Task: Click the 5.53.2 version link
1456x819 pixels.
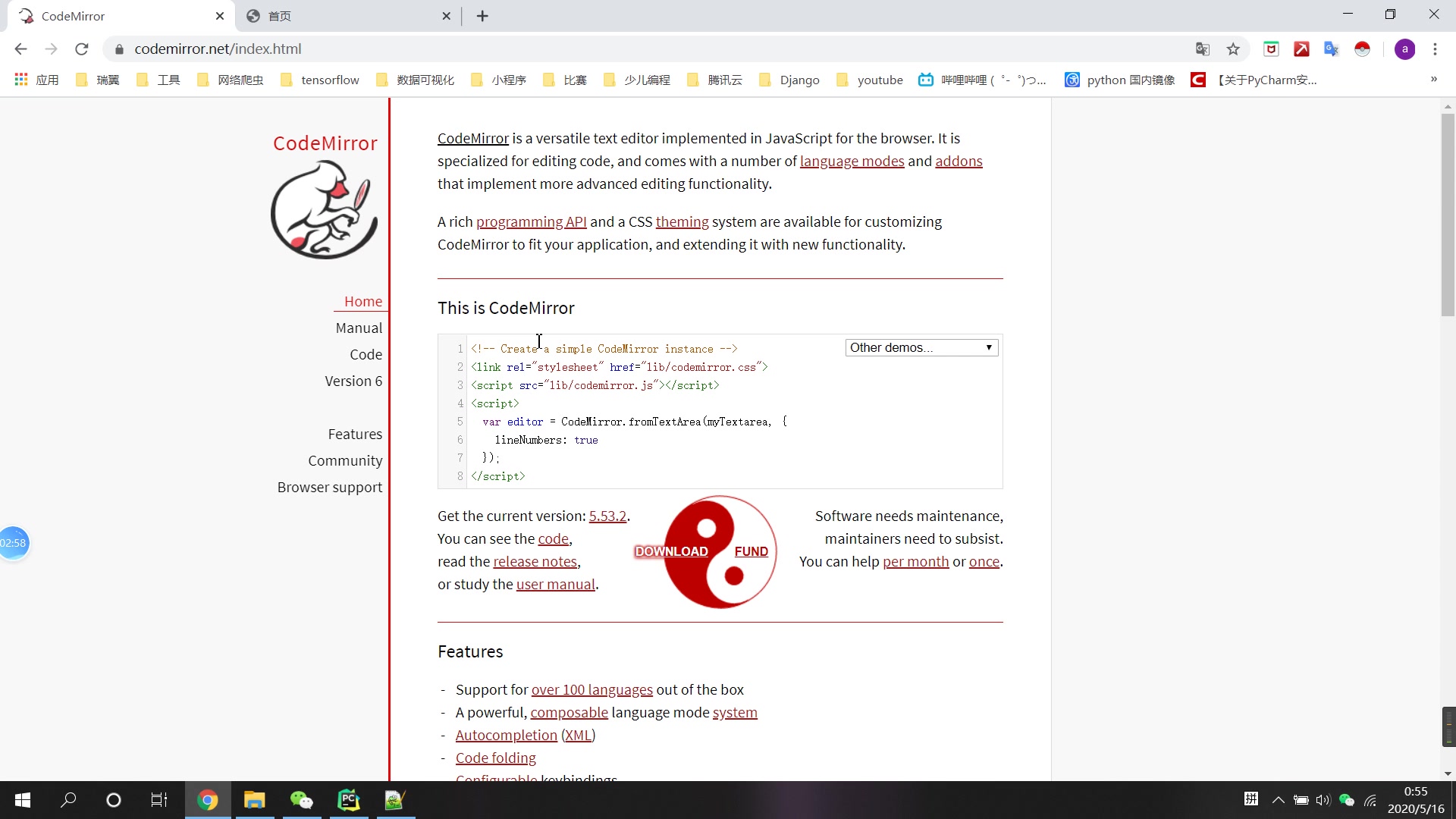Action: (607, 516)
